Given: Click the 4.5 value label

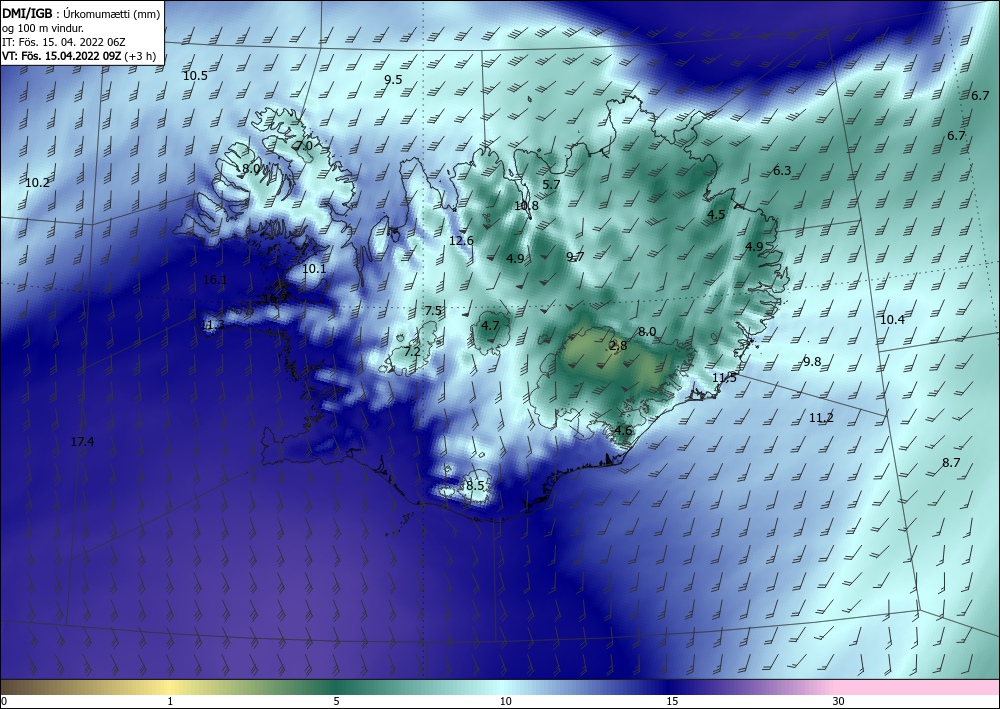Looking at the screenshot, I should (x=716, y=214).
